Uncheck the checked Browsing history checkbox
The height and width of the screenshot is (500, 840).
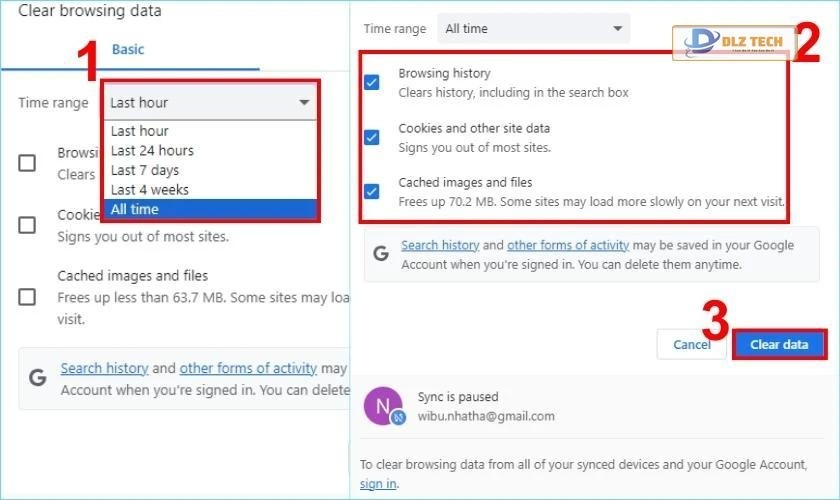pyautogui.click(x=372, y=83)
